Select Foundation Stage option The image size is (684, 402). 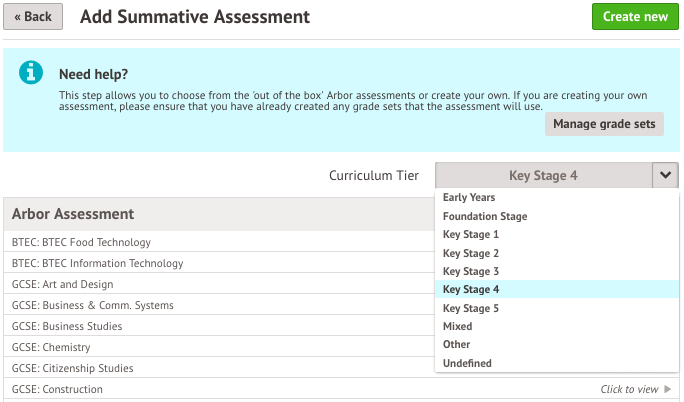click(x=557, y=216)
